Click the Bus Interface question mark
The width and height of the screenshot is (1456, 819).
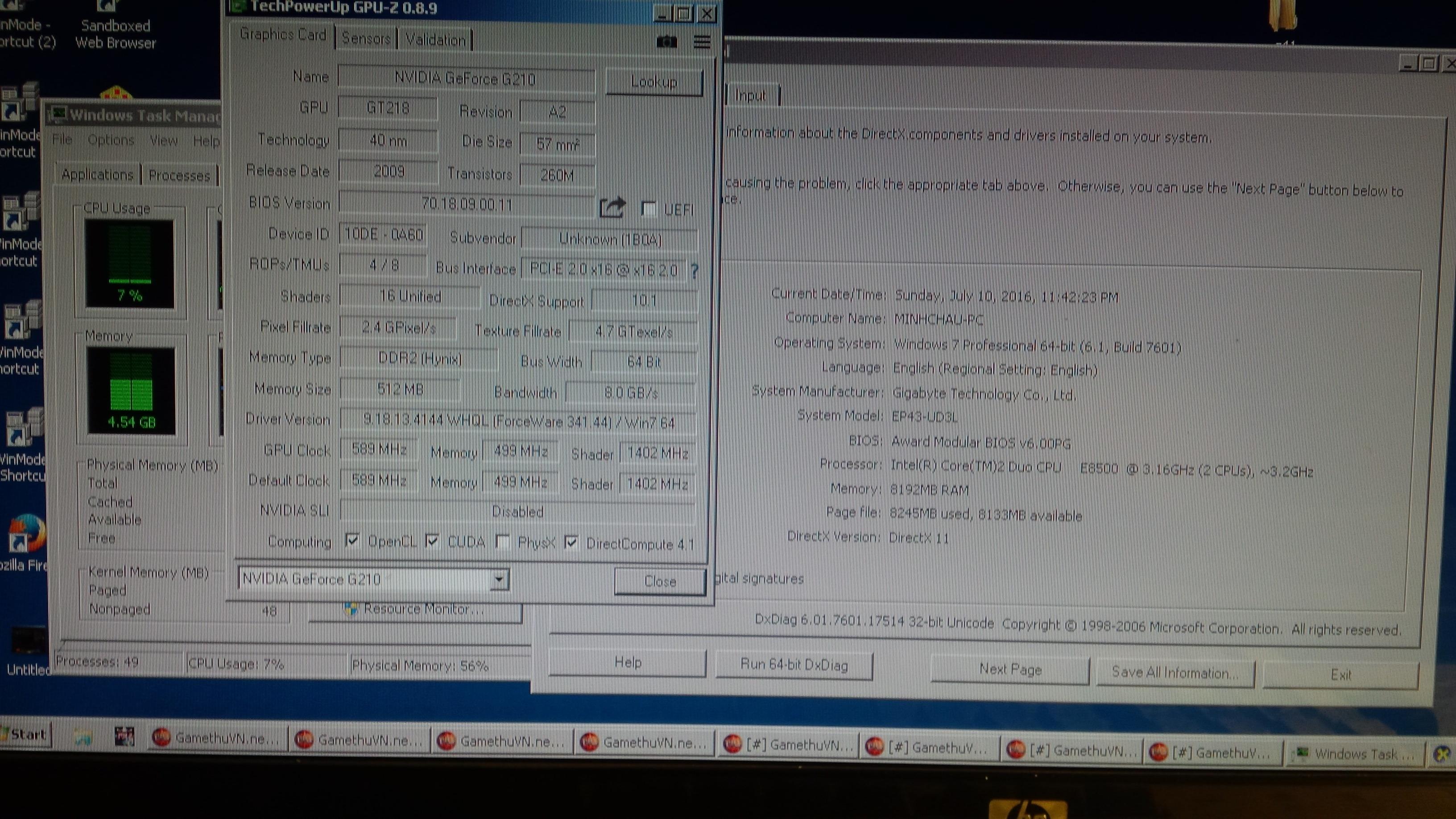coord(695,271)
